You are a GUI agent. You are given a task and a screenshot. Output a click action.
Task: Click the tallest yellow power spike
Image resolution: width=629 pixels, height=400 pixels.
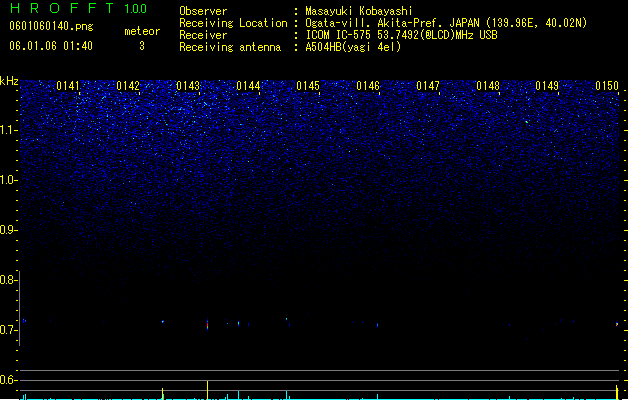point(207,390)
